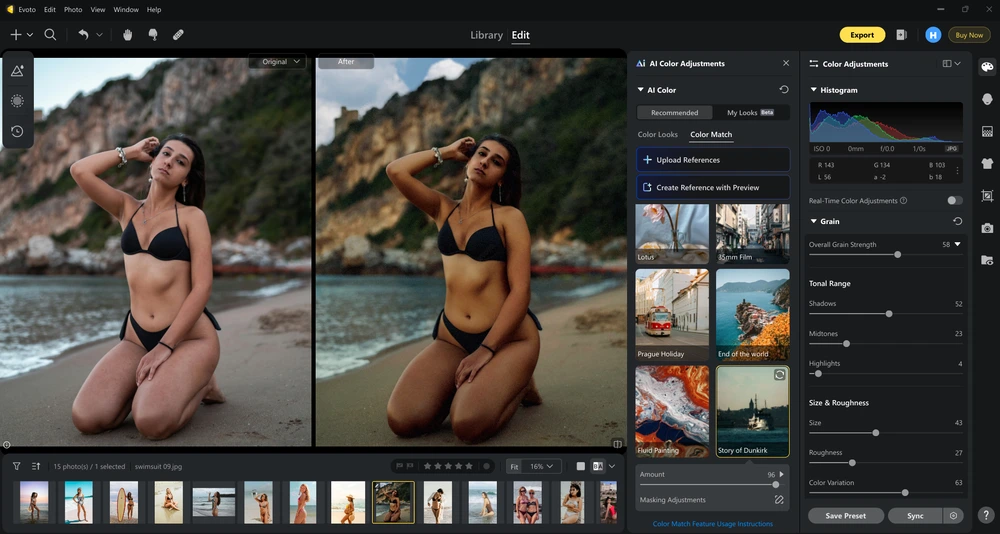The image size is (1000, 534).
Task: Switch to single image view mode
Action: tap(580, 466)
